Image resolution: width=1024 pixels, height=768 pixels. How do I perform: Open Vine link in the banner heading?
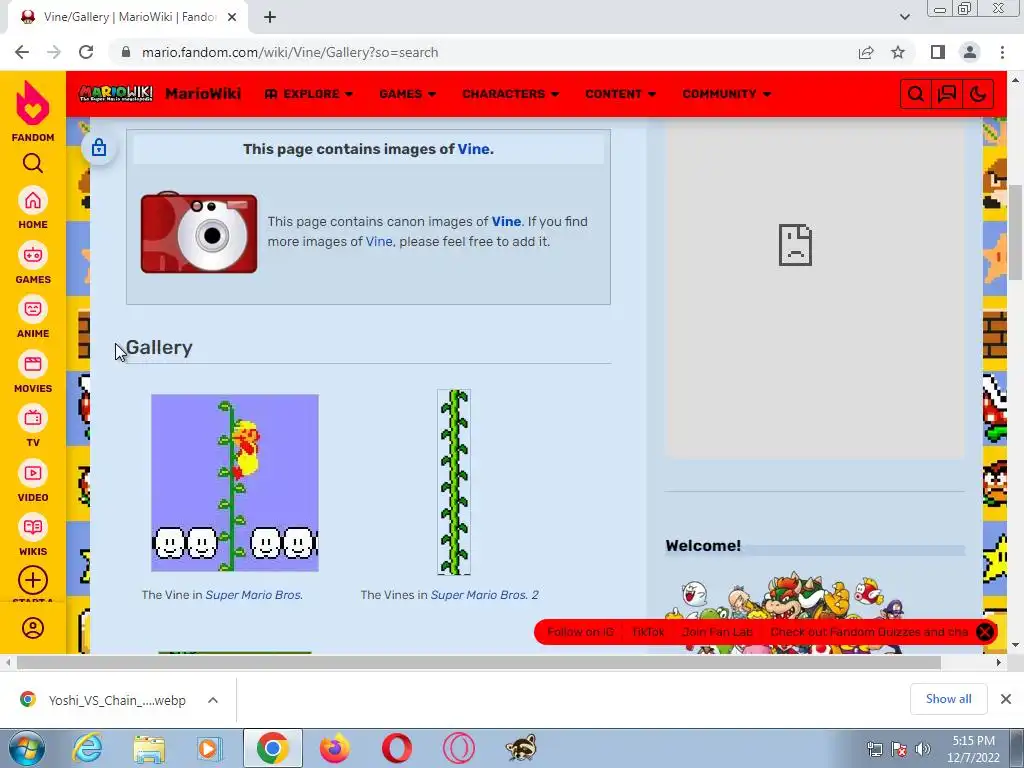click(x=473, y=149)
